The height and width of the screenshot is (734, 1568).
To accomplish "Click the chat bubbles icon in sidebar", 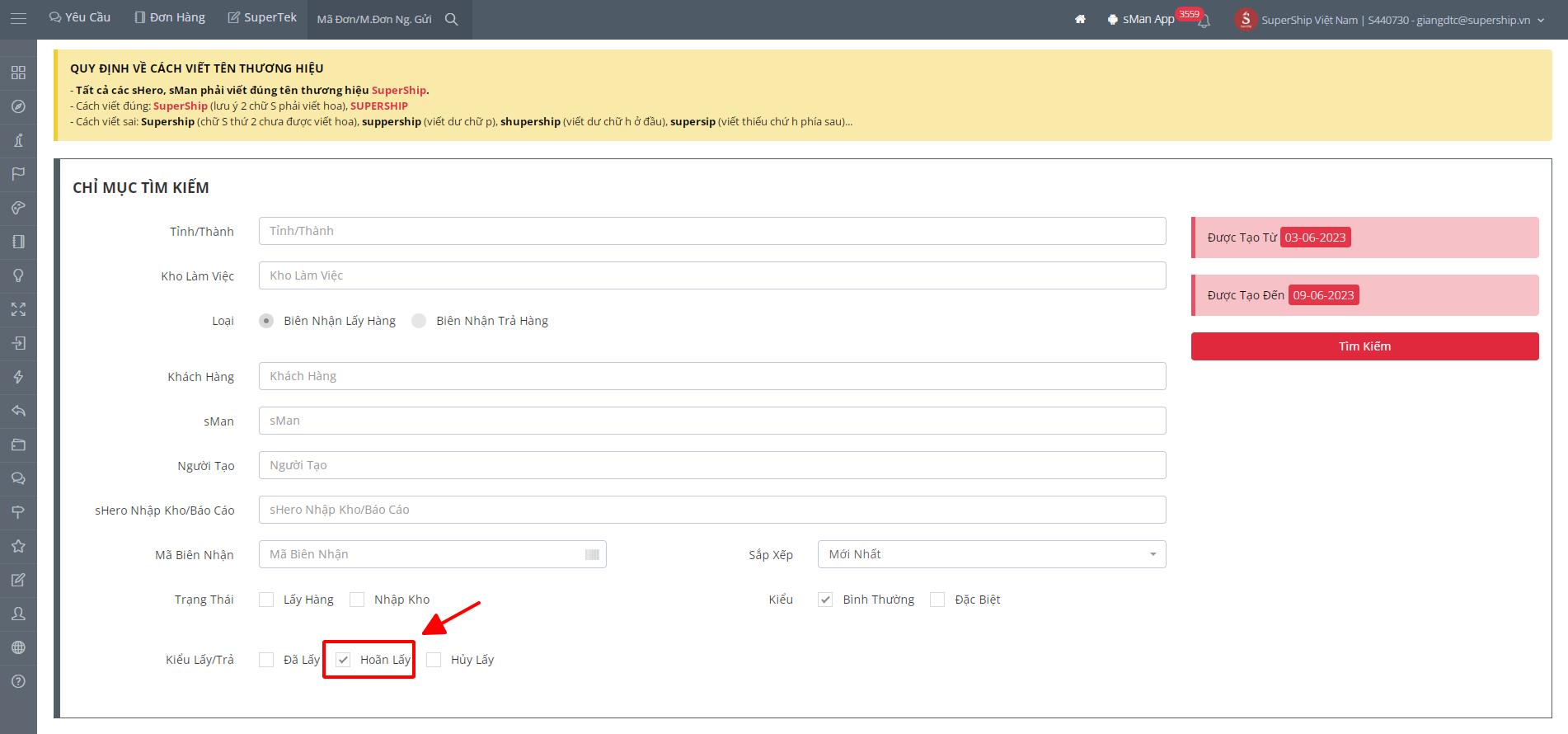I will point(18,478).
